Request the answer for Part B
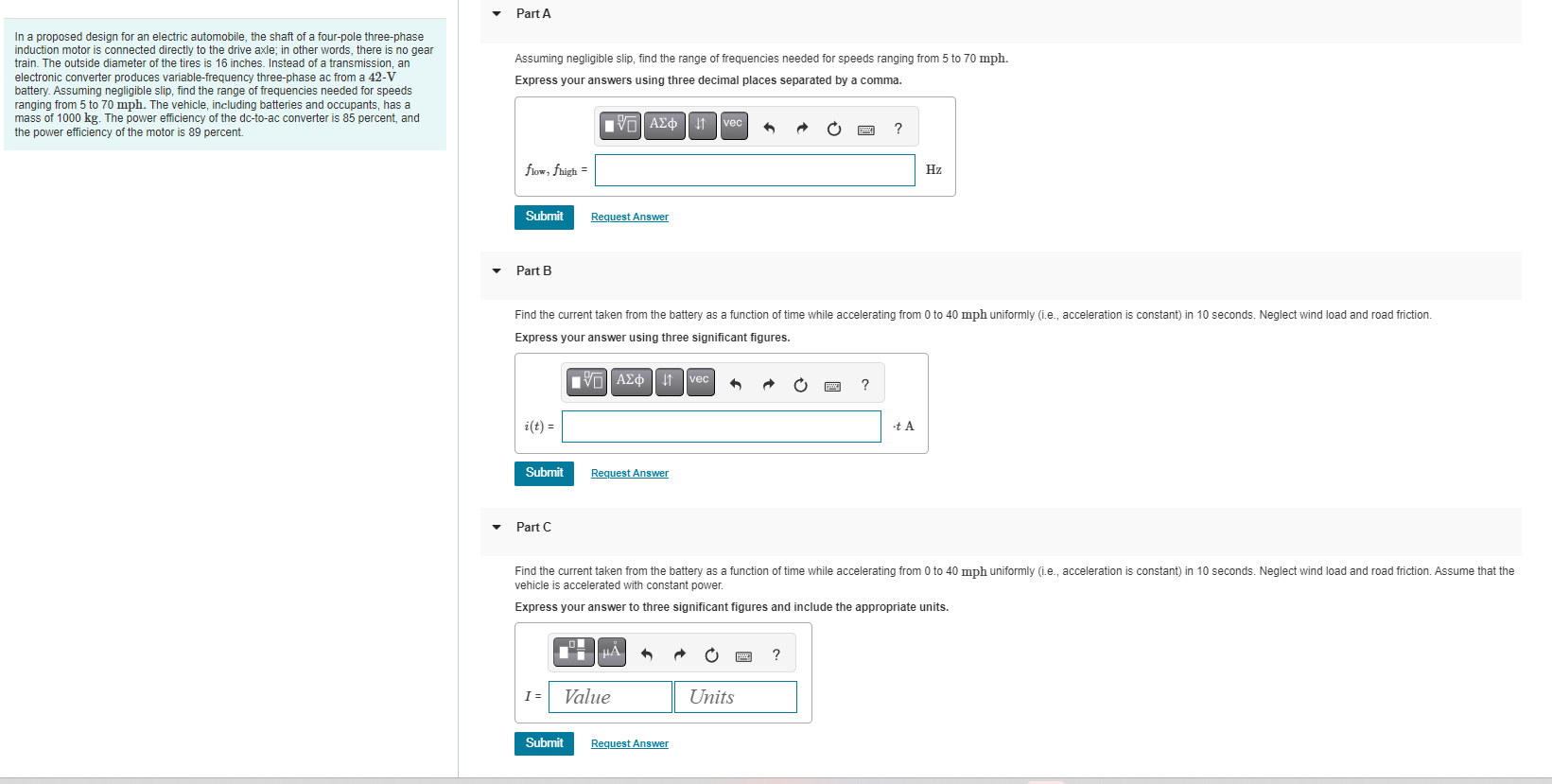Viewport: 1552px width, 784px height. pyautogui.click(x=630, y=474)
